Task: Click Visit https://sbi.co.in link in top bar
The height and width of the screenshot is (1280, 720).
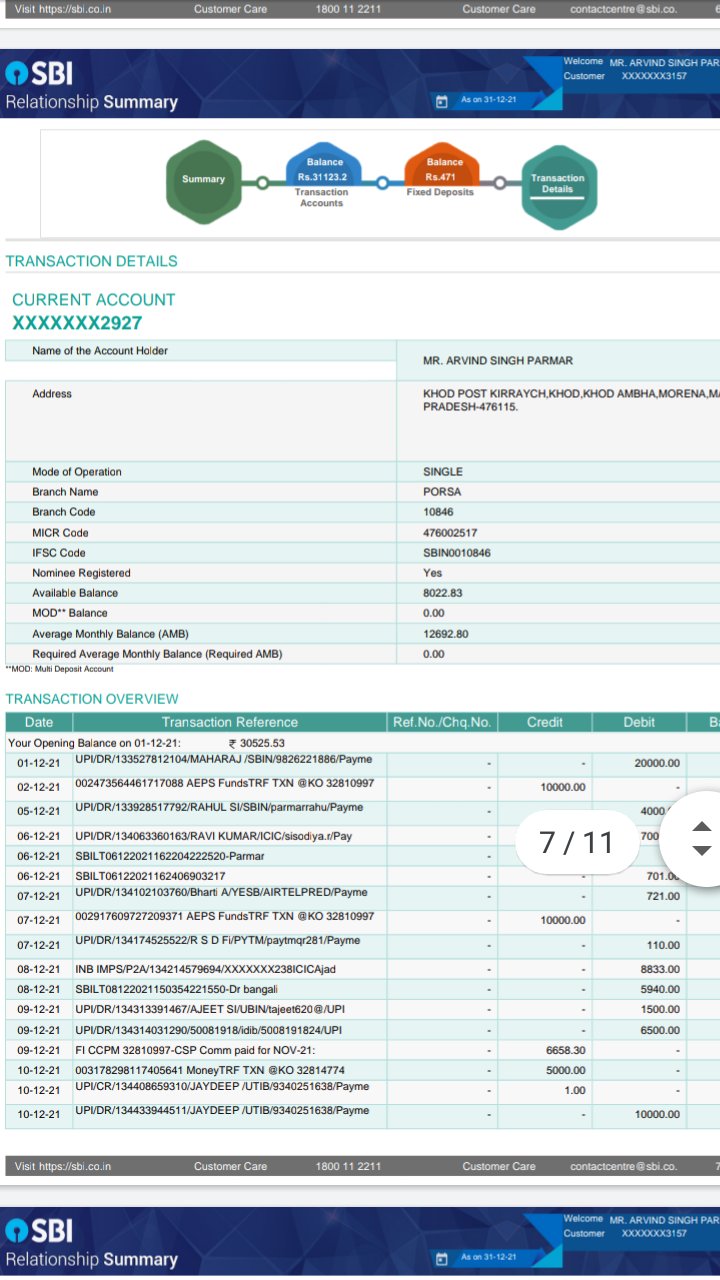Action: 63,9
